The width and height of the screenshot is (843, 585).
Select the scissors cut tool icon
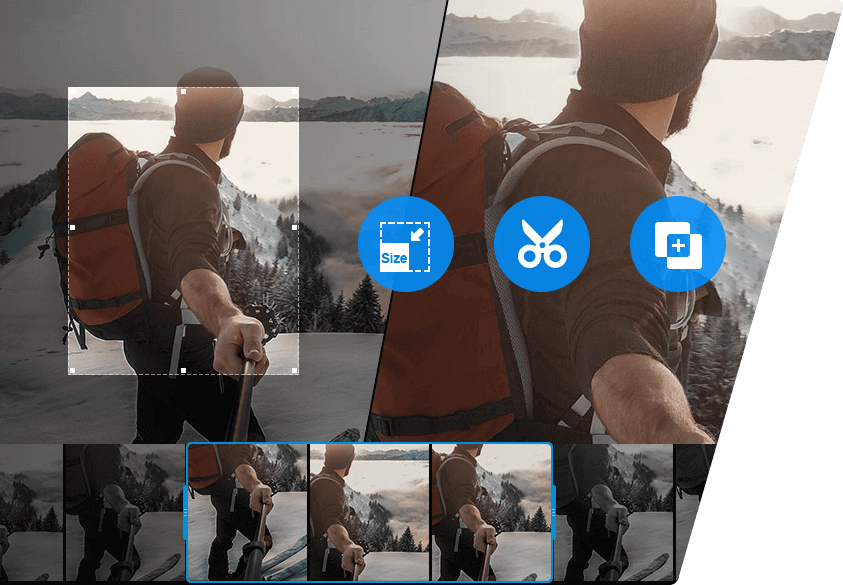point(542,244)
